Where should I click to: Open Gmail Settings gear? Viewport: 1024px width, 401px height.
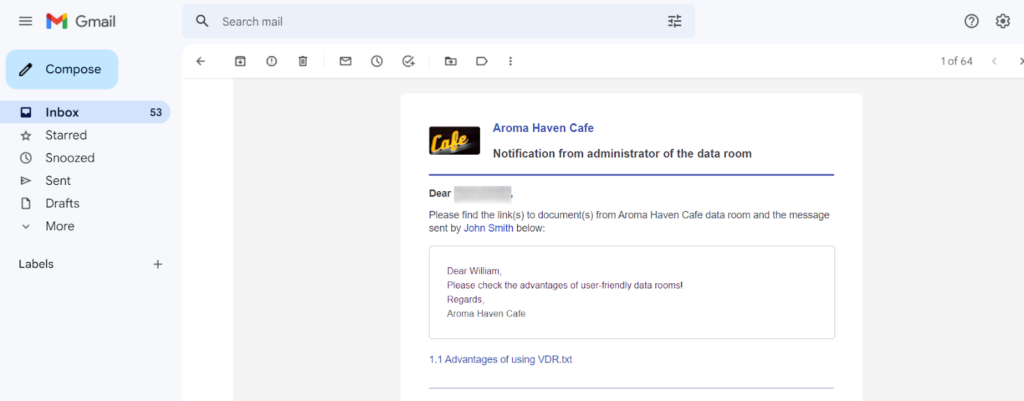(1002, 21)
